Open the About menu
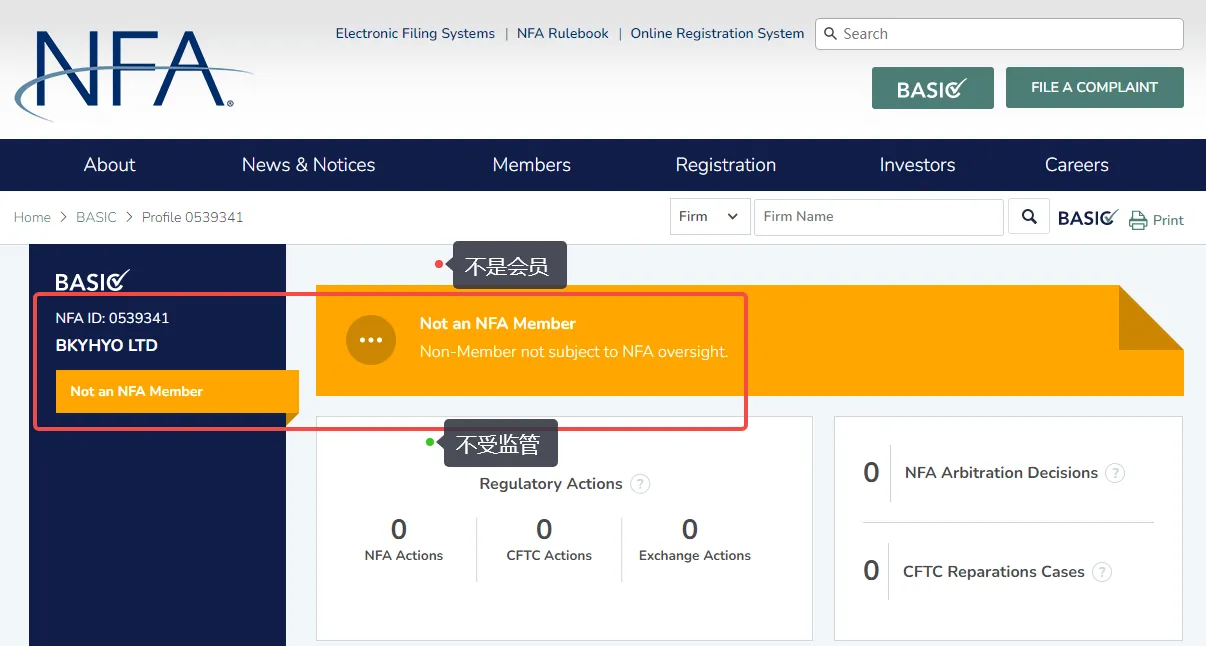 (x=109, y=165)
